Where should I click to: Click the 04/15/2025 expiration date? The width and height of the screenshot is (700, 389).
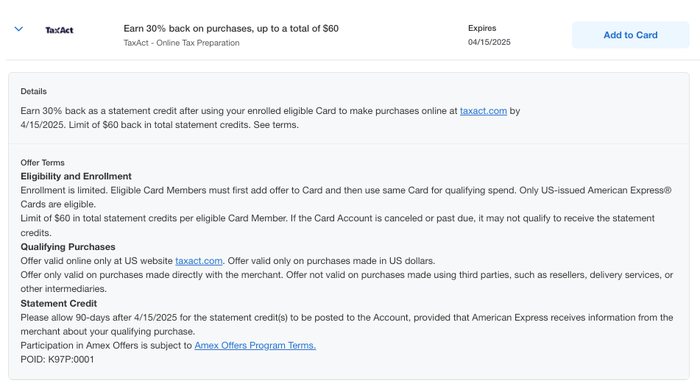[x=489, y=42]
